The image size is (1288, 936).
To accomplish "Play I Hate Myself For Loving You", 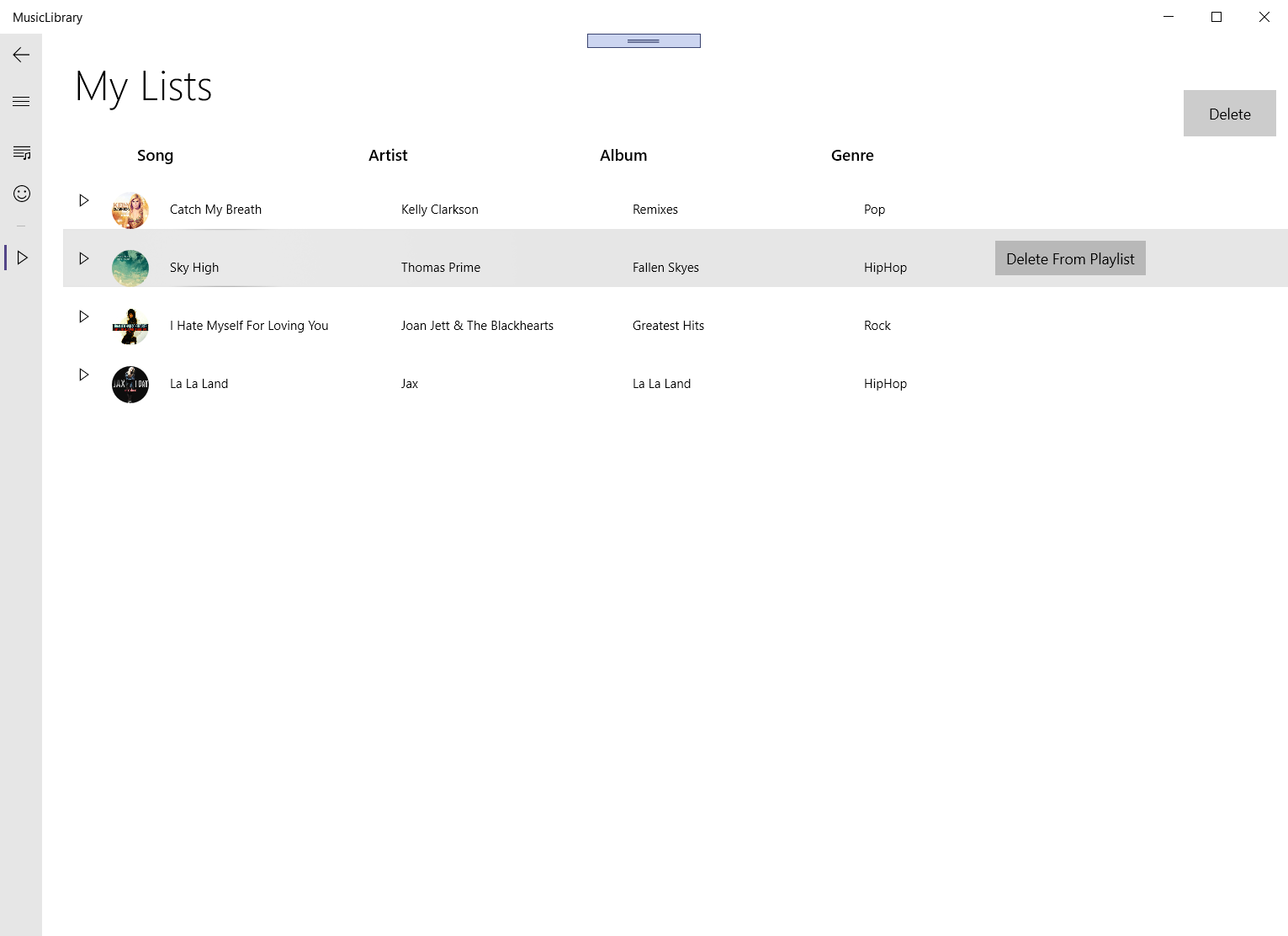I will 83,316.
